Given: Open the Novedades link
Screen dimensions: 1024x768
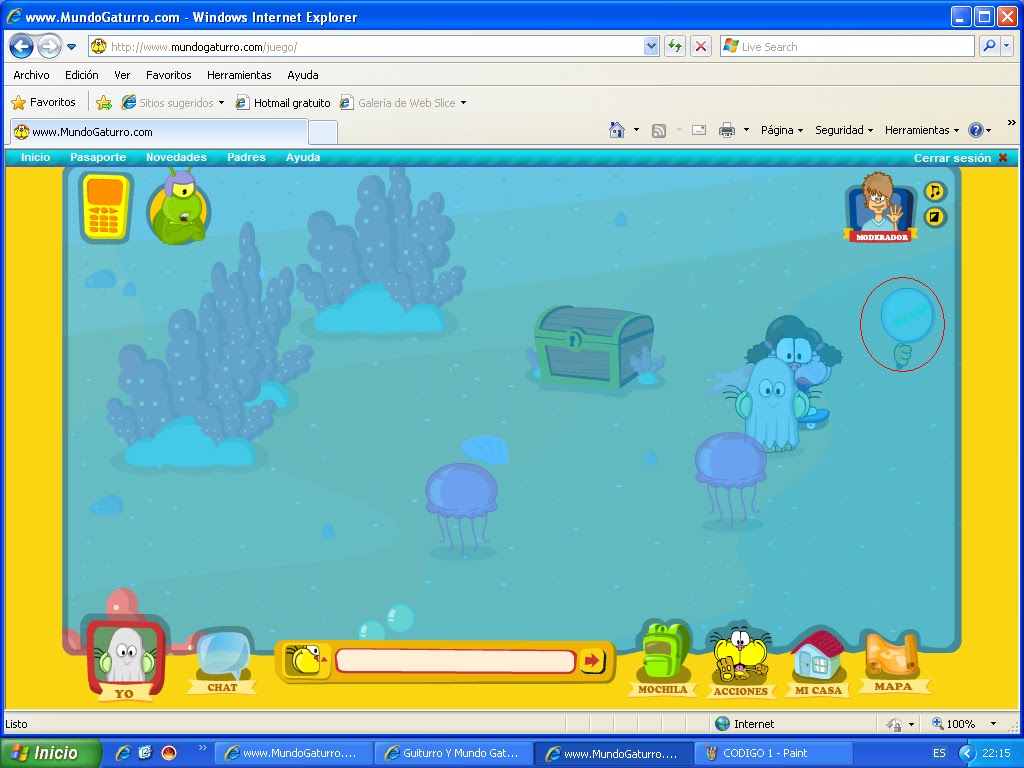Looking at the screenshot, I should (176, 157).
